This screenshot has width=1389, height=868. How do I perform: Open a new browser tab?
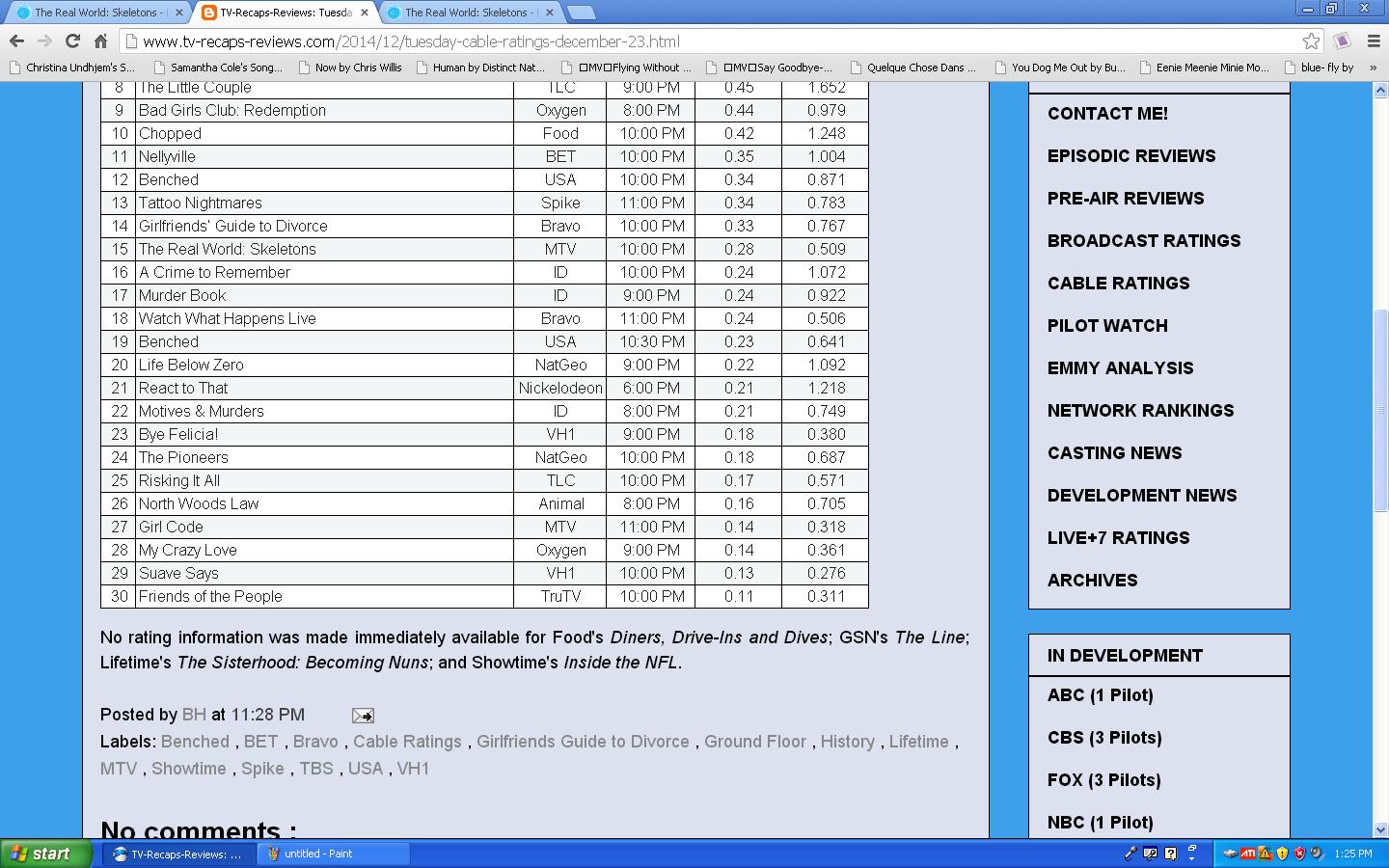582,13
